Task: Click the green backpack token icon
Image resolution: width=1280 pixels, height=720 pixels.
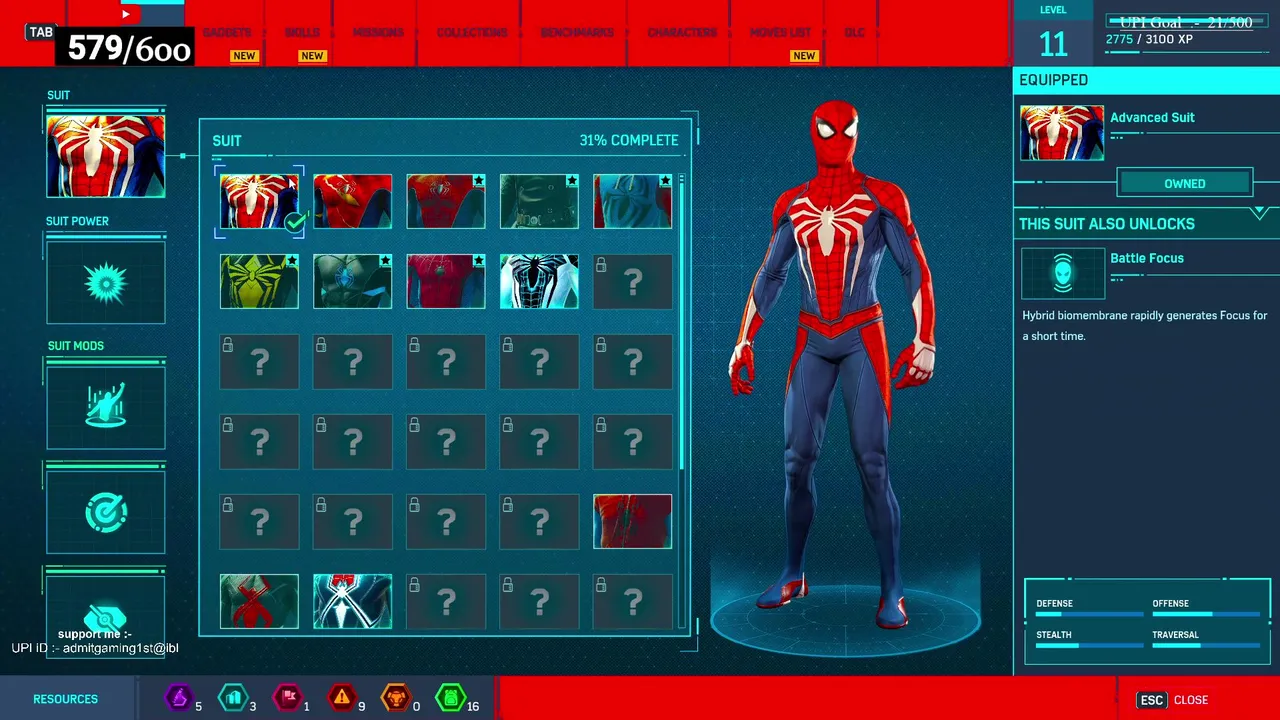Action: pyautogui.click(x=450, y=698)
